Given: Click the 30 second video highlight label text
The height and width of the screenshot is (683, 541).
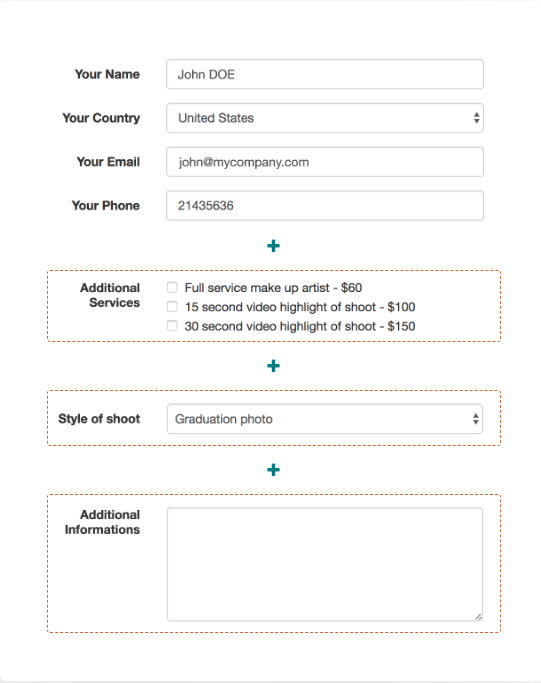Looking at the screenshot, I should coord(300,326).
